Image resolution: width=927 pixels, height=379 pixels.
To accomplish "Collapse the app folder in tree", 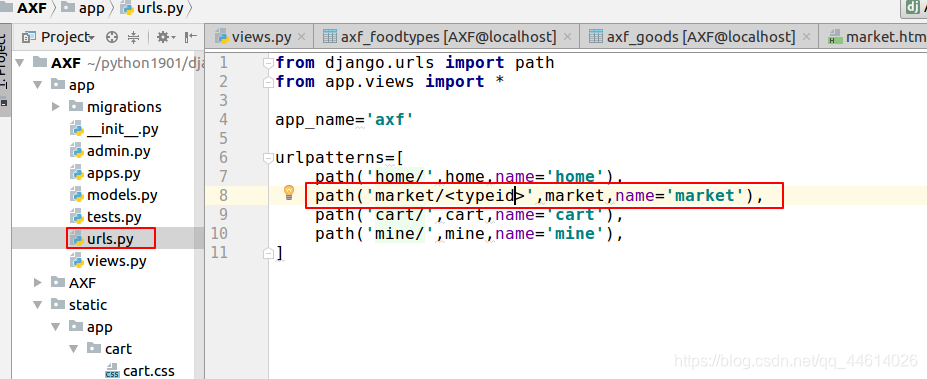I will [38, 85].
